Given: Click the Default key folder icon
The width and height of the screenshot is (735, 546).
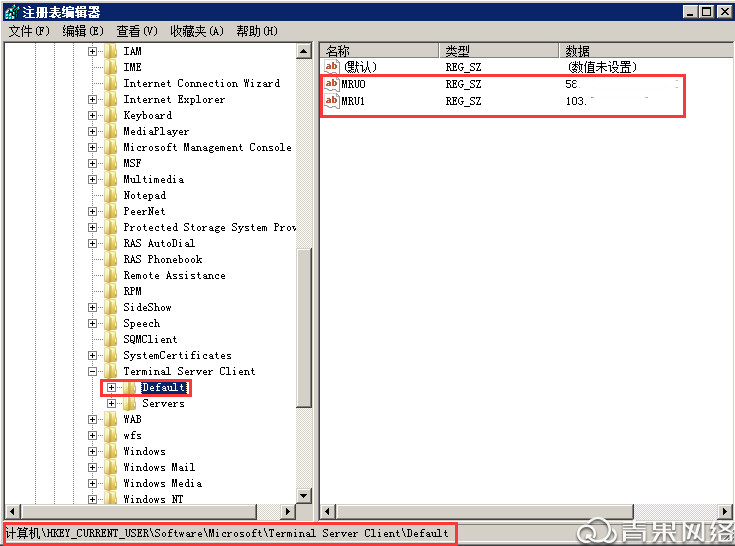Looking at the screenshot, I should (130, 388).
